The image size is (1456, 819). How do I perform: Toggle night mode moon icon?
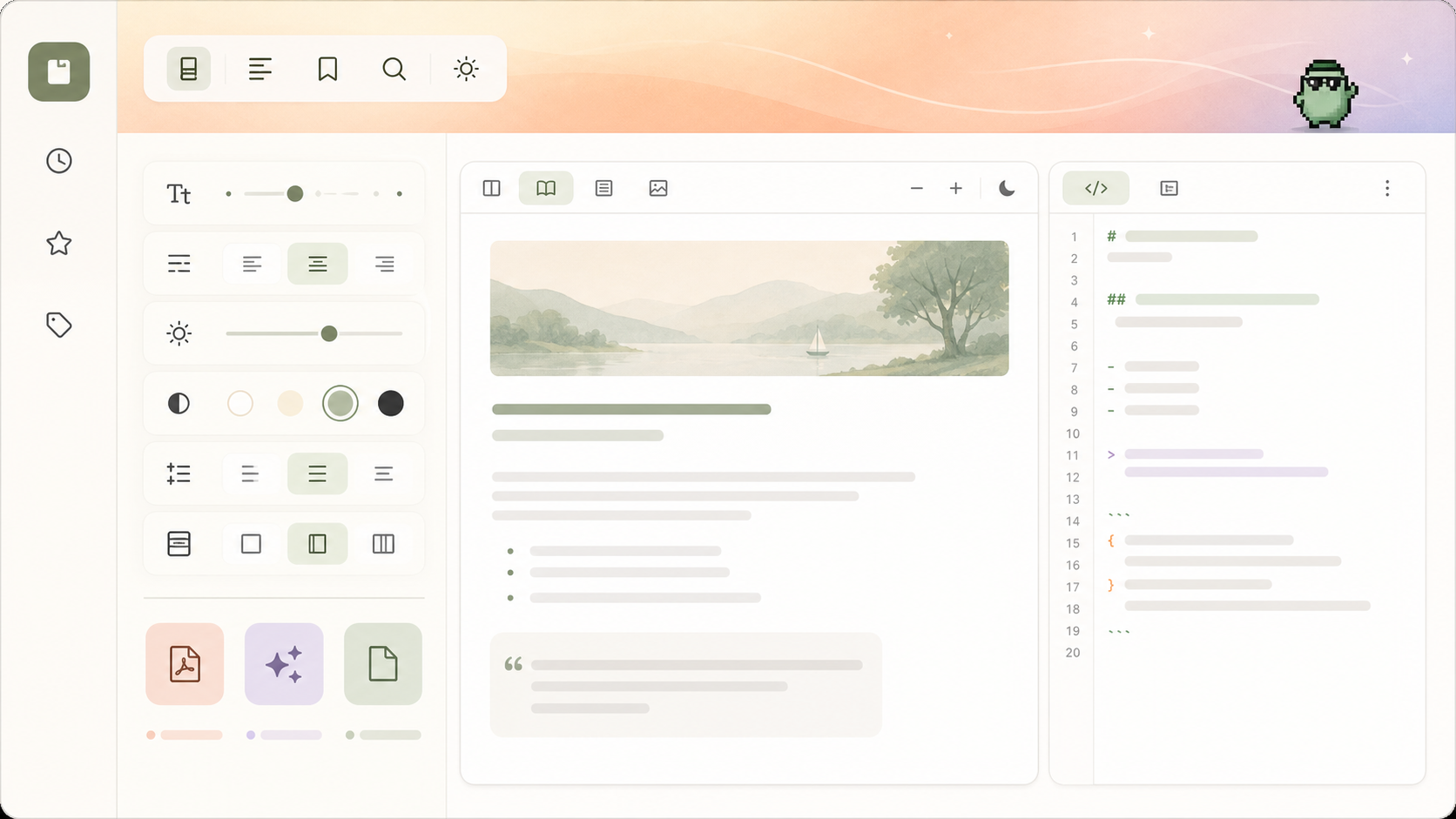coord(1007,188)
